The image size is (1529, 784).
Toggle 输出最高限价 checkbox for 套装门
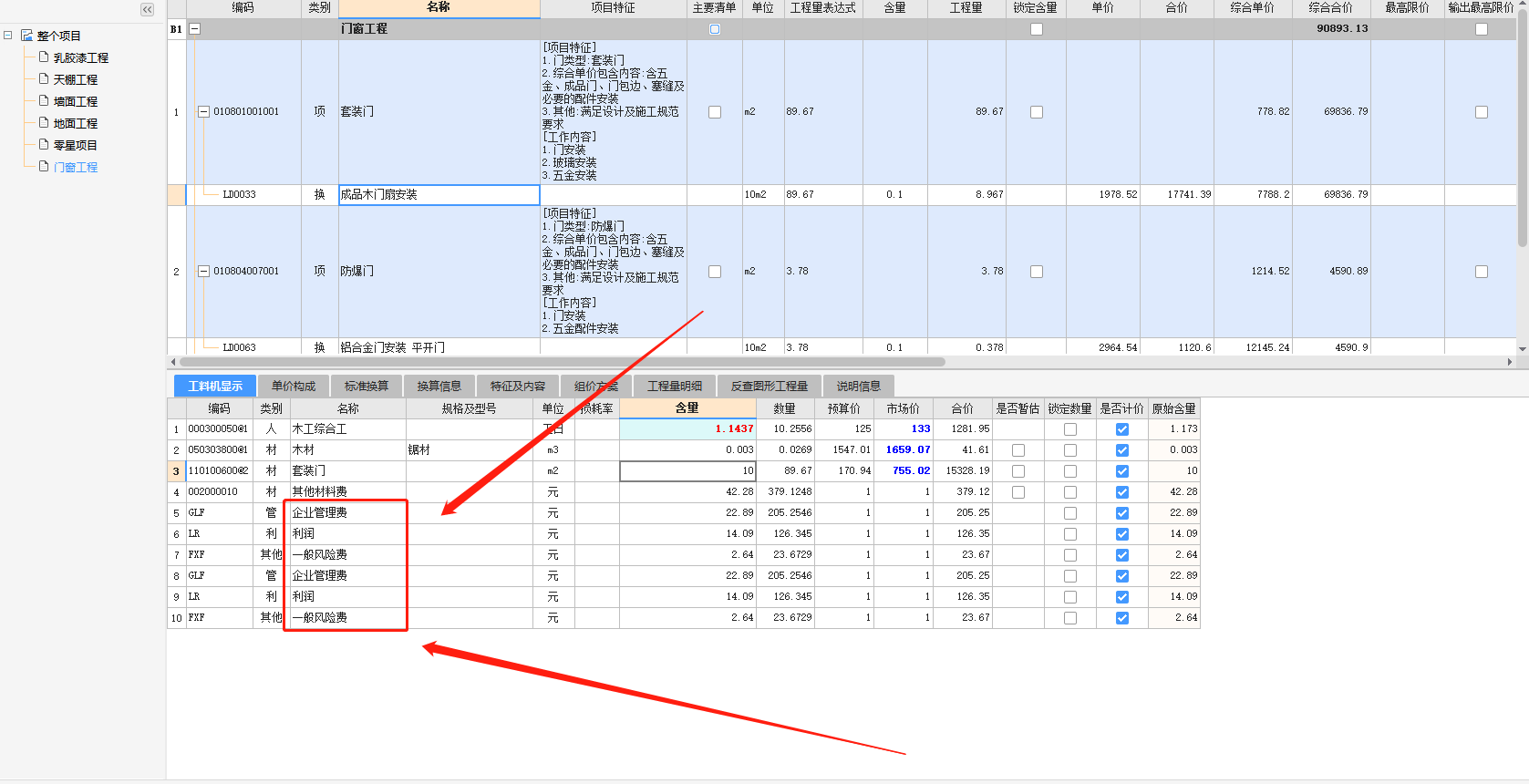tap(1482, 112)
